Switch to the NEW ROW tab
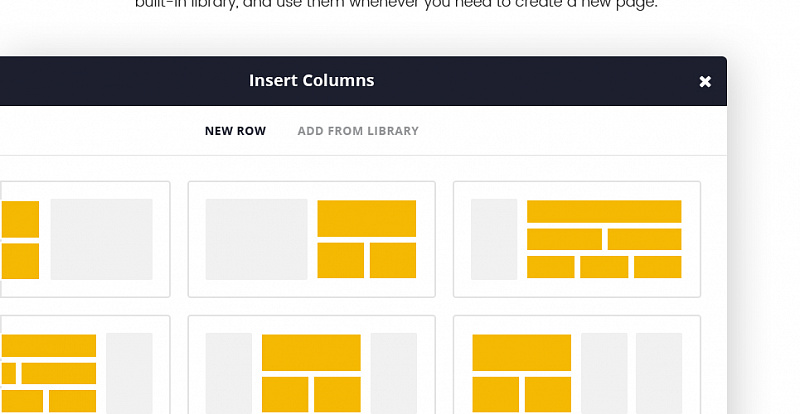Image resolution: width=800 pixels, height=414 pixels. 235,131
